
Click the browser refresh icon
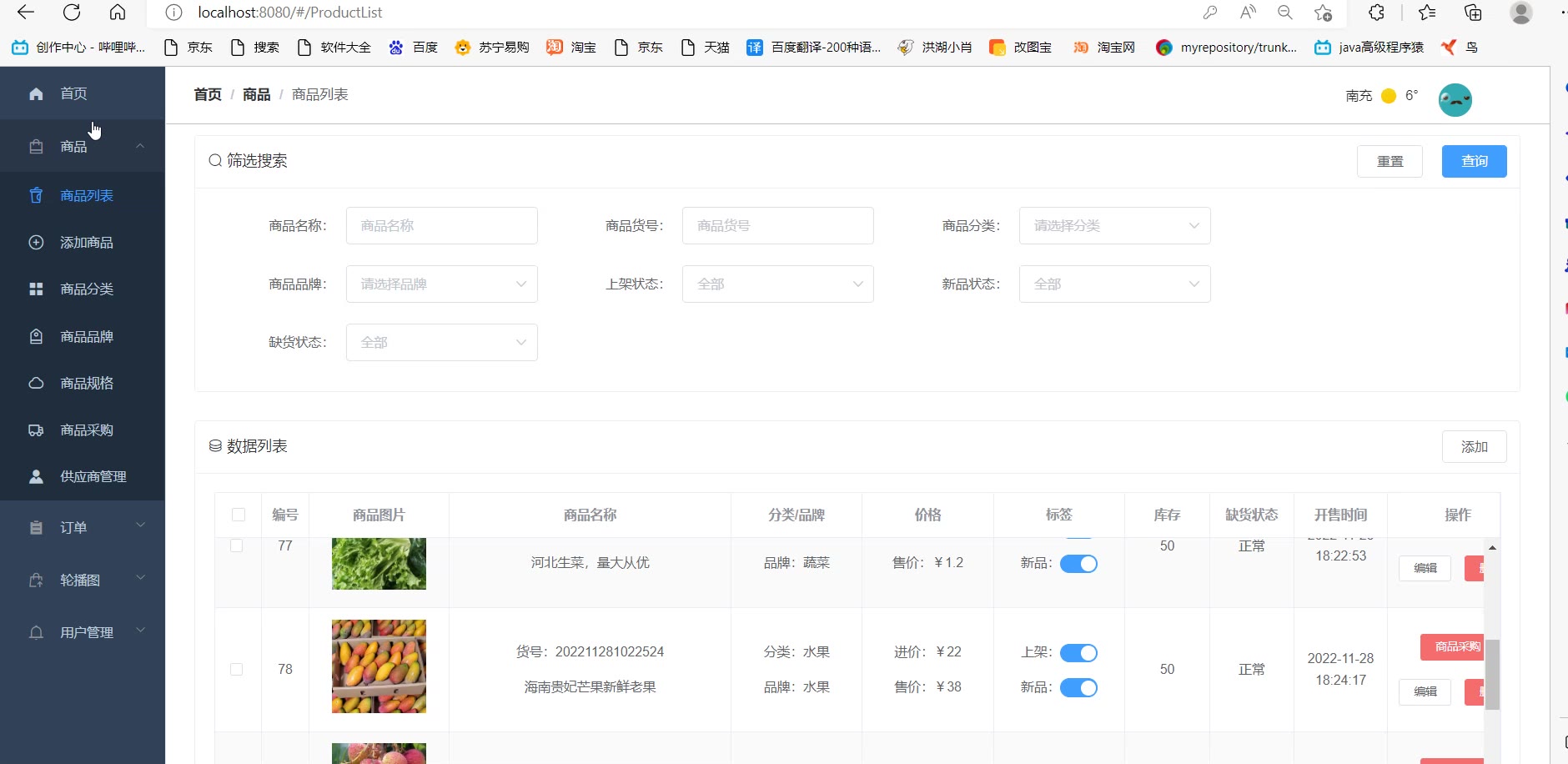[x=72, y=13]
